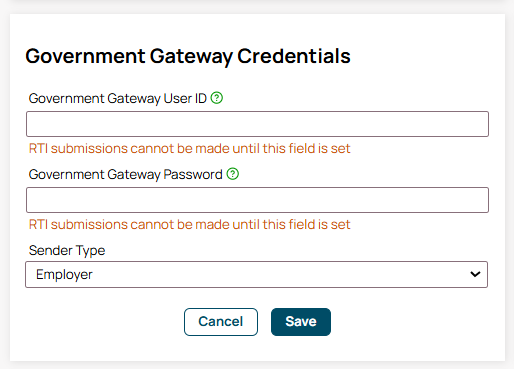Click the Sender Type label
The image size is (514, 369).
click(x=67, y=251)
